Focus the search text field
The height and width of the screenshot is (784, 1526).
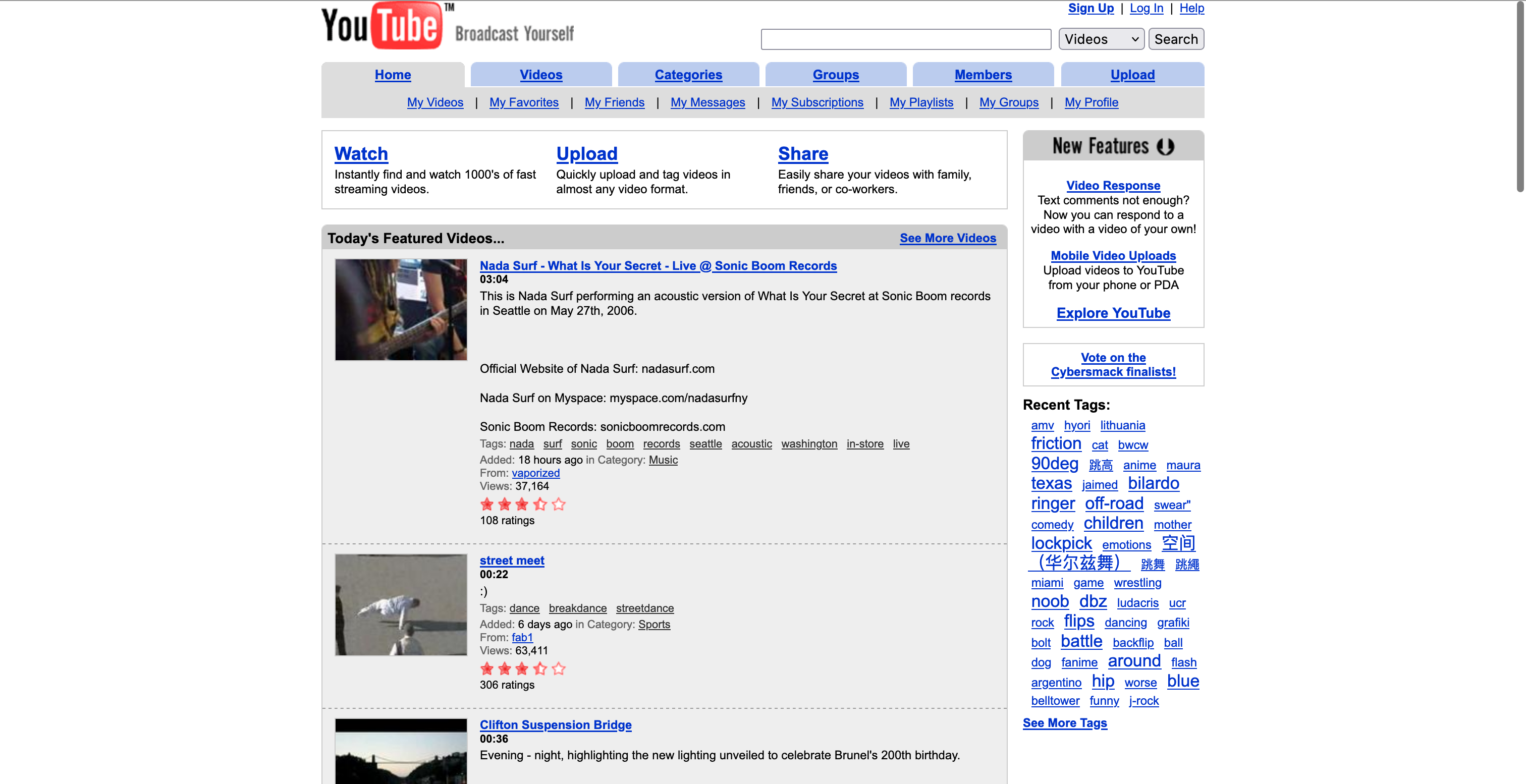(x=906, y=39)
